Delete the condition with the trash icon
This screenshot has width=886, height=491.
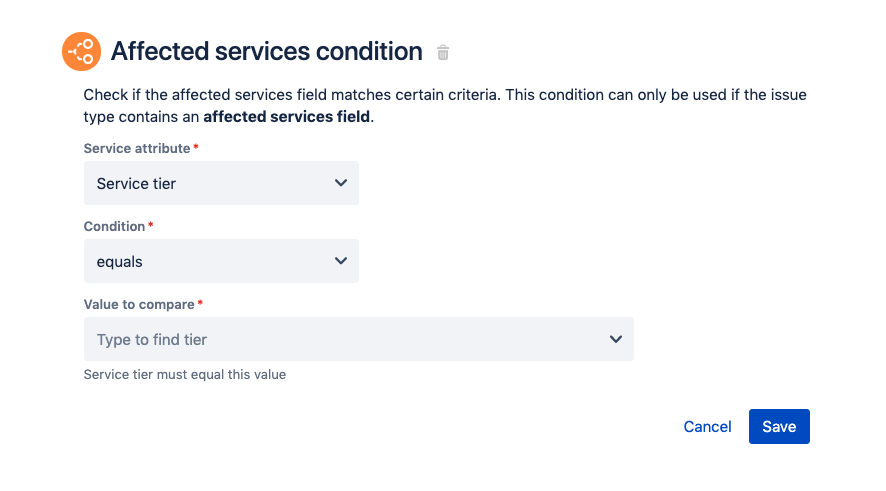444,52
